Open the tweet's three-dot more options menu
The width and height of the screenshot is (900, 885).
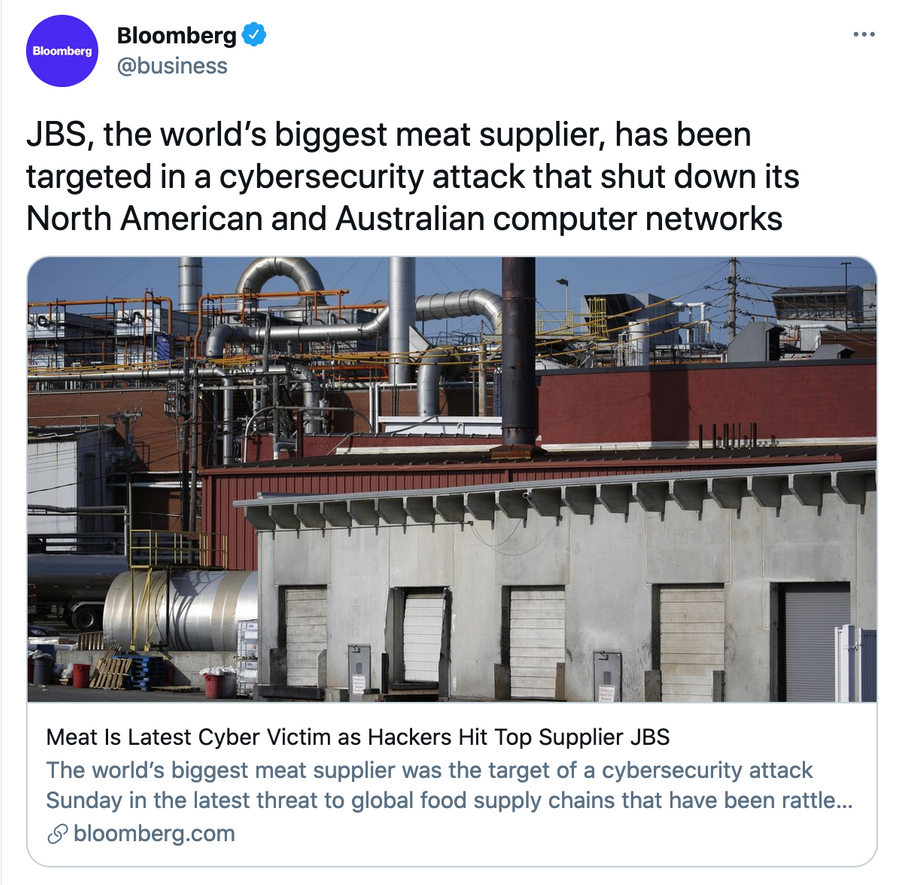coord(864,34)
